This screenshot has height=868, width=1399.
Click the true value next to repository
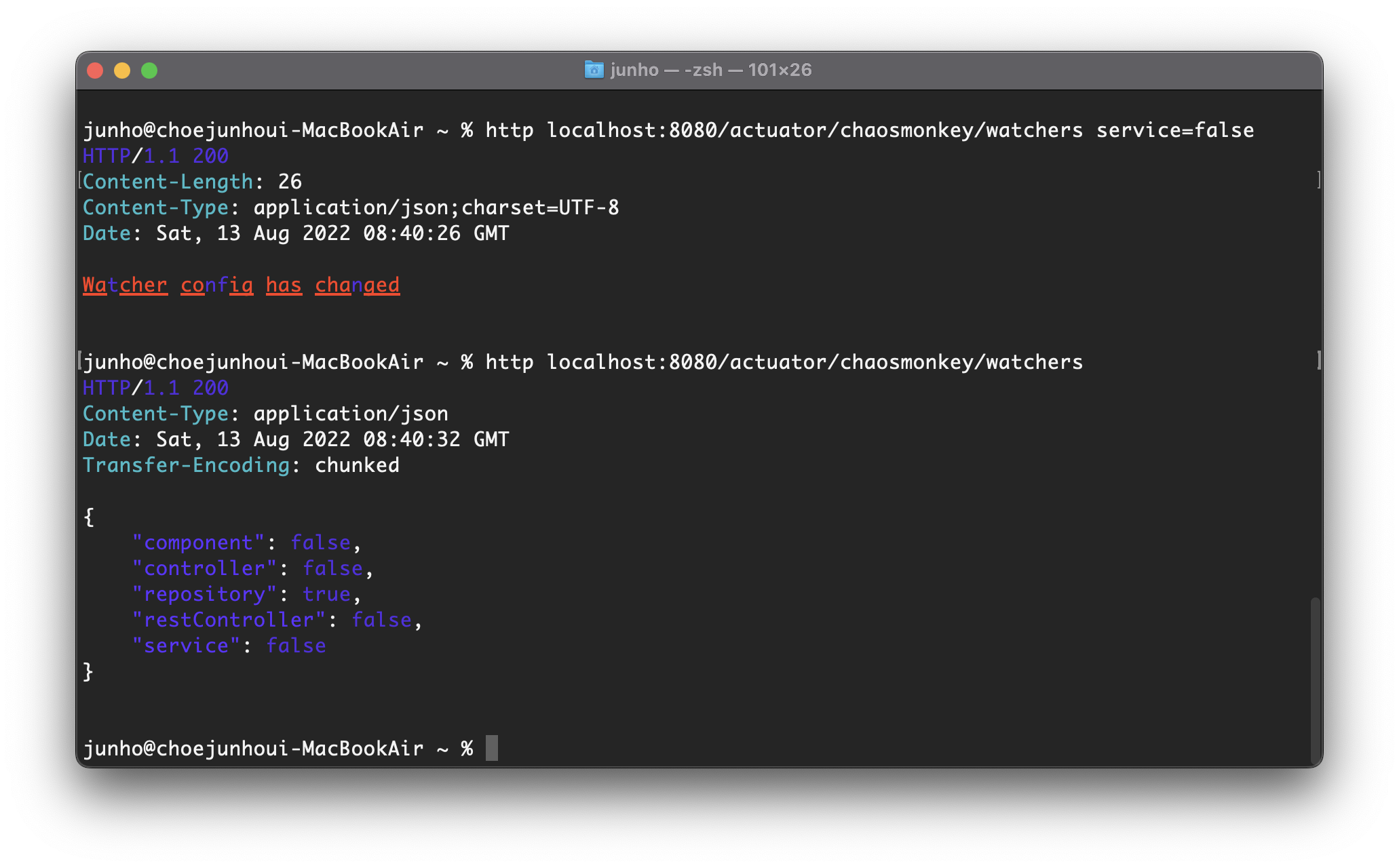coord(326,594)
